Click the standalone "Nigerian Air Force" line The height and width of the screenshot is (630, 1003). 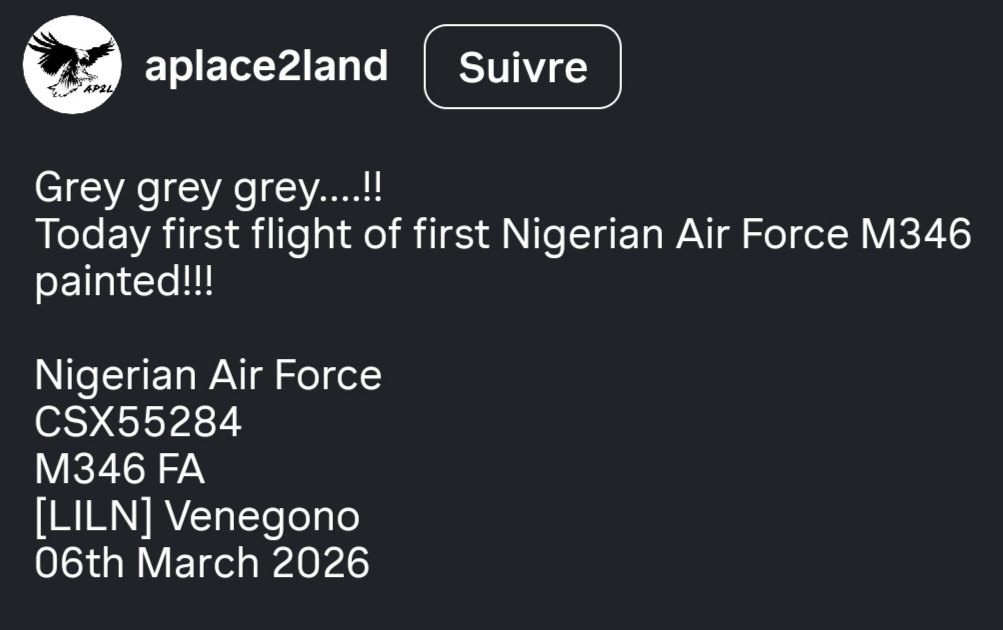[x=208, y=376]
